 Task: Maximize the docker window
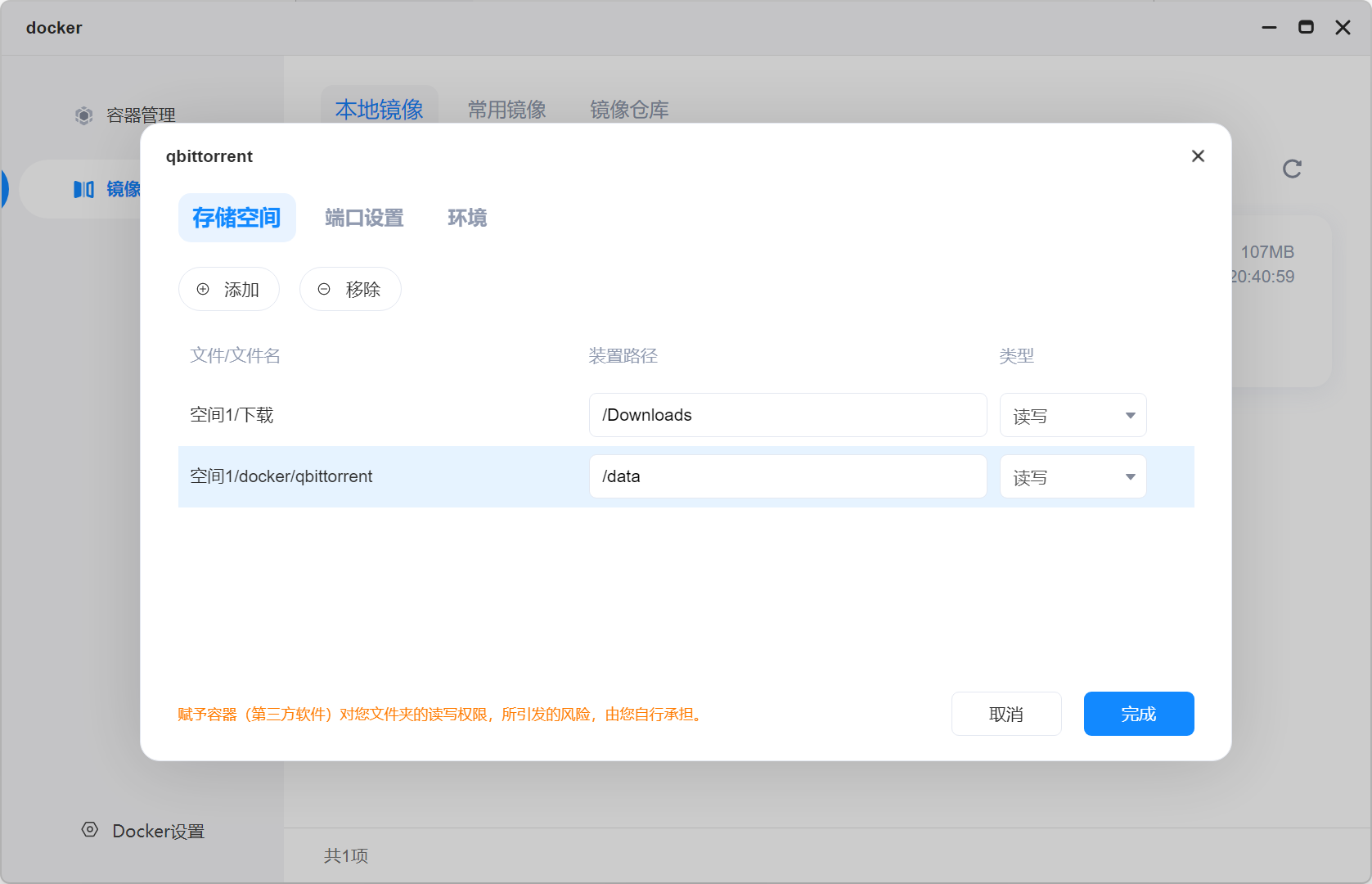tap(1306, 27)
